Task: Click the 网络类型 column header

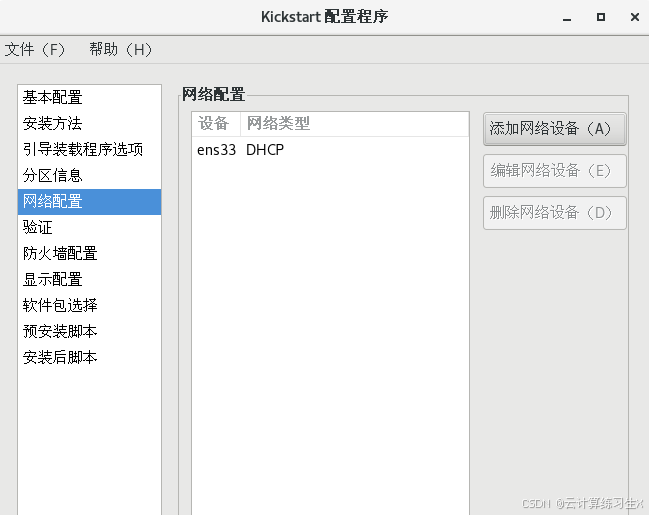Action: click(x=355, y=124)
